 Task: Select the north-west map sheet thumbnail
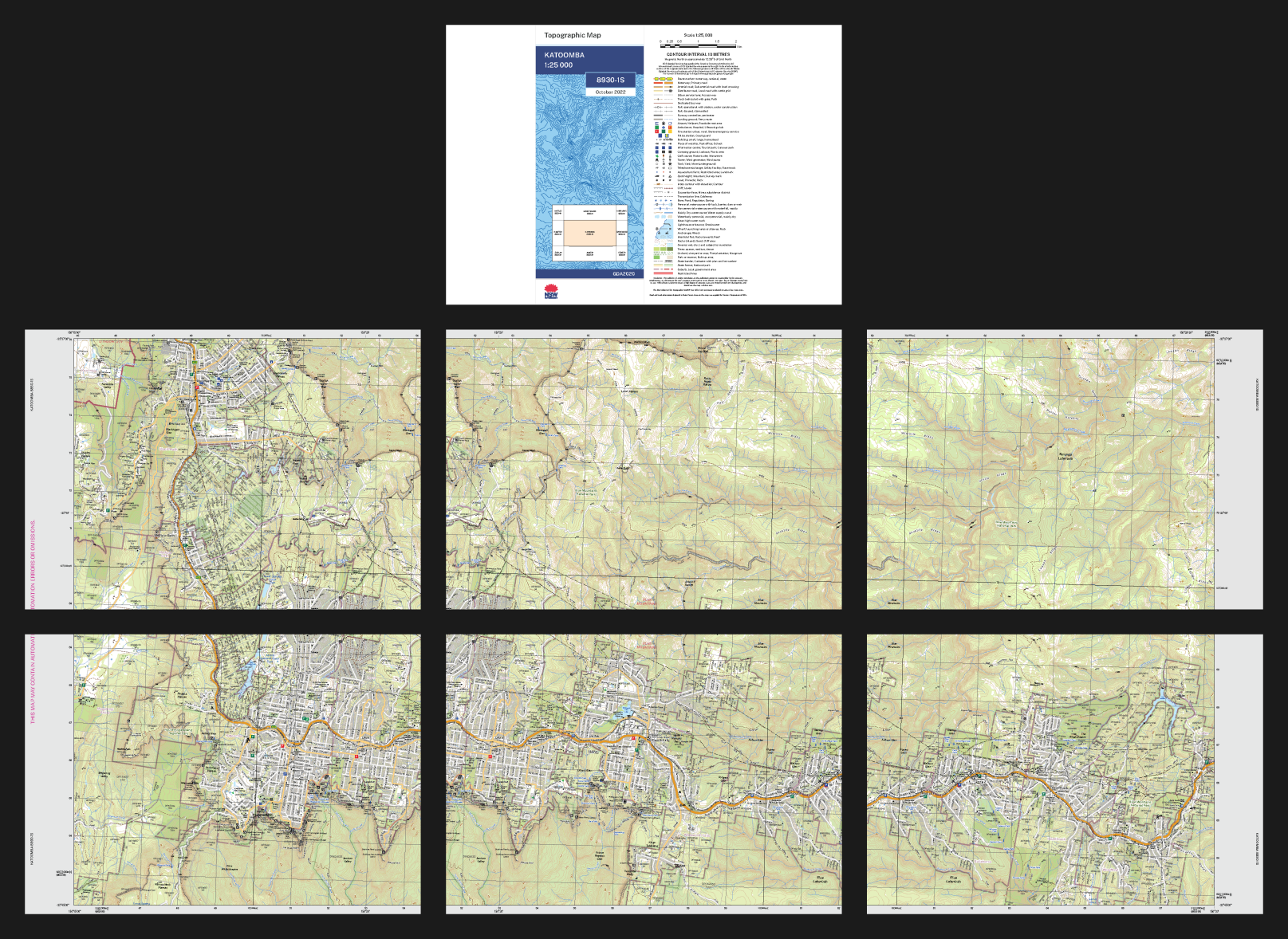click(x=223, y=469)
